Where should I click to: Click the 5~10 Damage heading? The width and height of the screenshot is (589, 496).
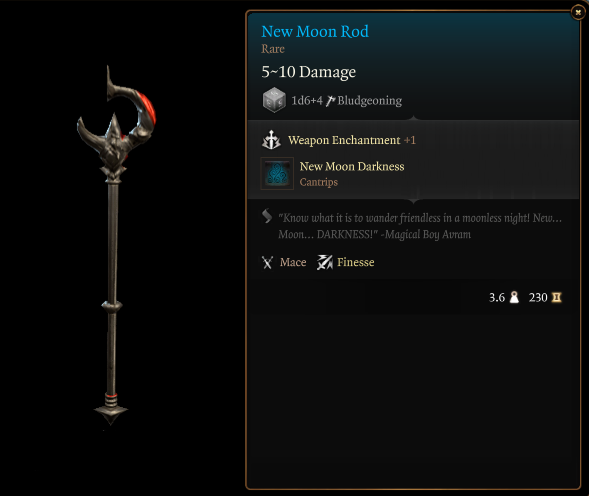point(309,72)
